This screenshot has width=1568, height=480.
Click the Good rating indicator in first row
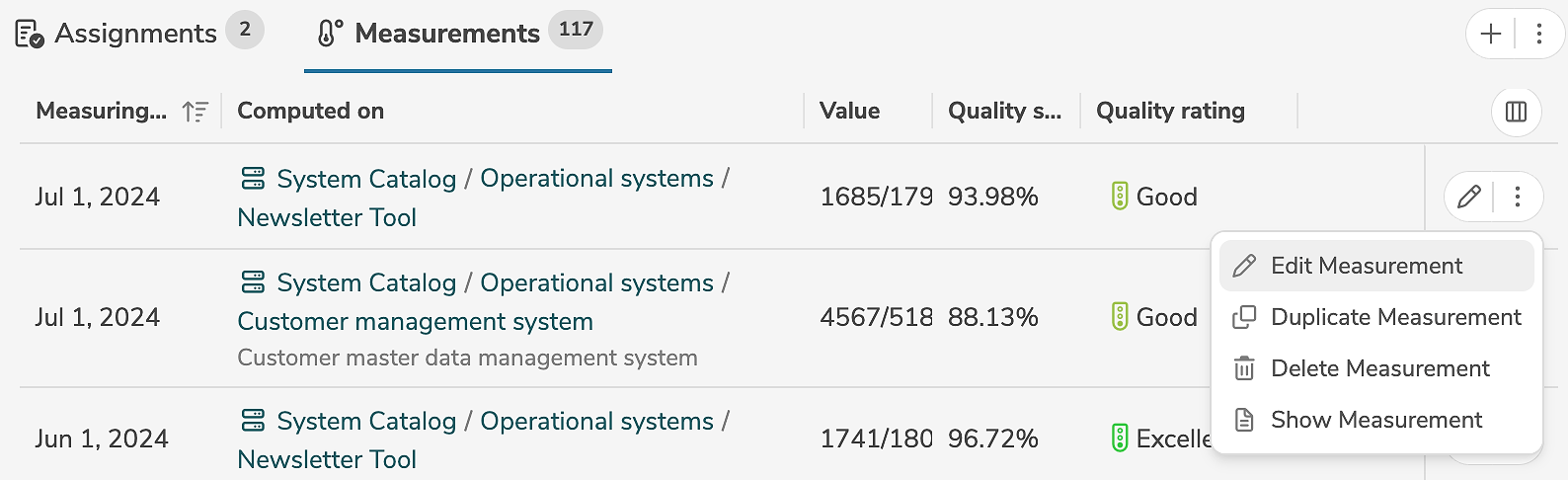(x=1120, y=197)
